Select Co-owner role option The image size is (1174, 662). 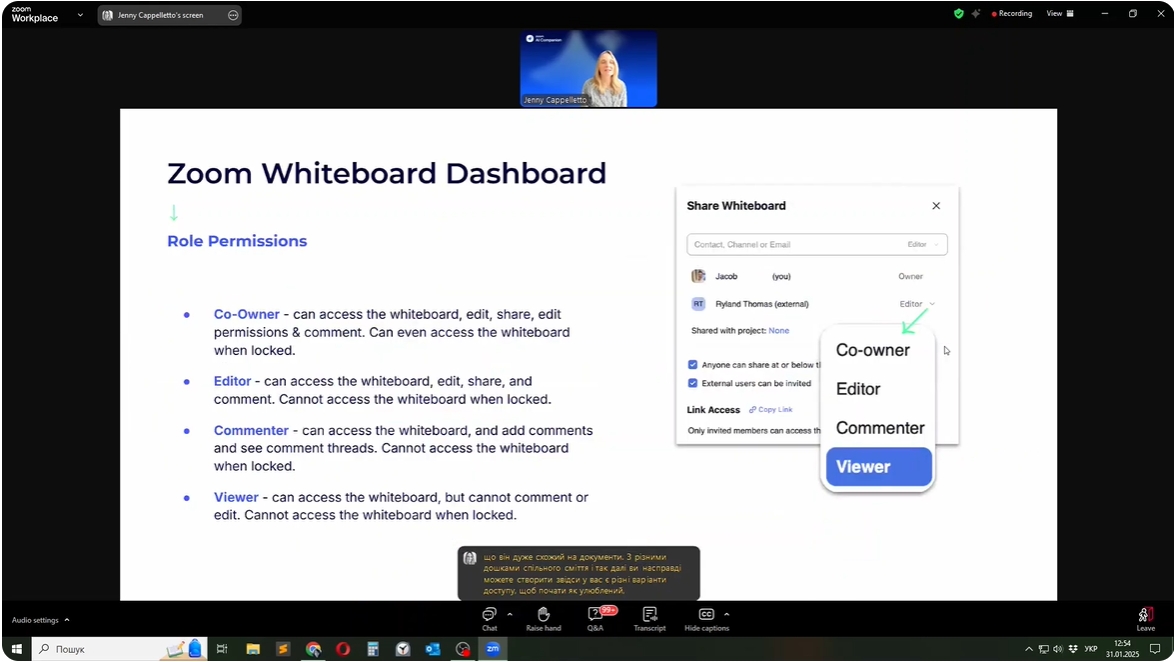(872, 350)
